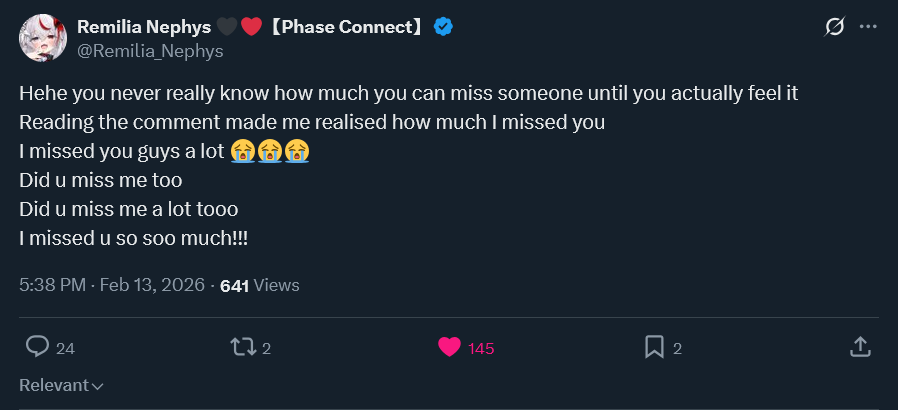
Task: Open the three-dot more options menu
Action: [868, 26]
